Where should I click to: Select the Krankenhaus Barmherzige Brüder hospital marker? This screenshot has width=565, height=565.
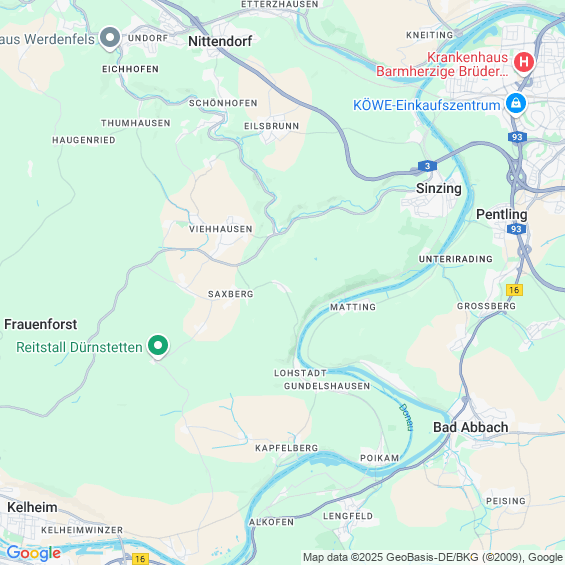[524, 63]
